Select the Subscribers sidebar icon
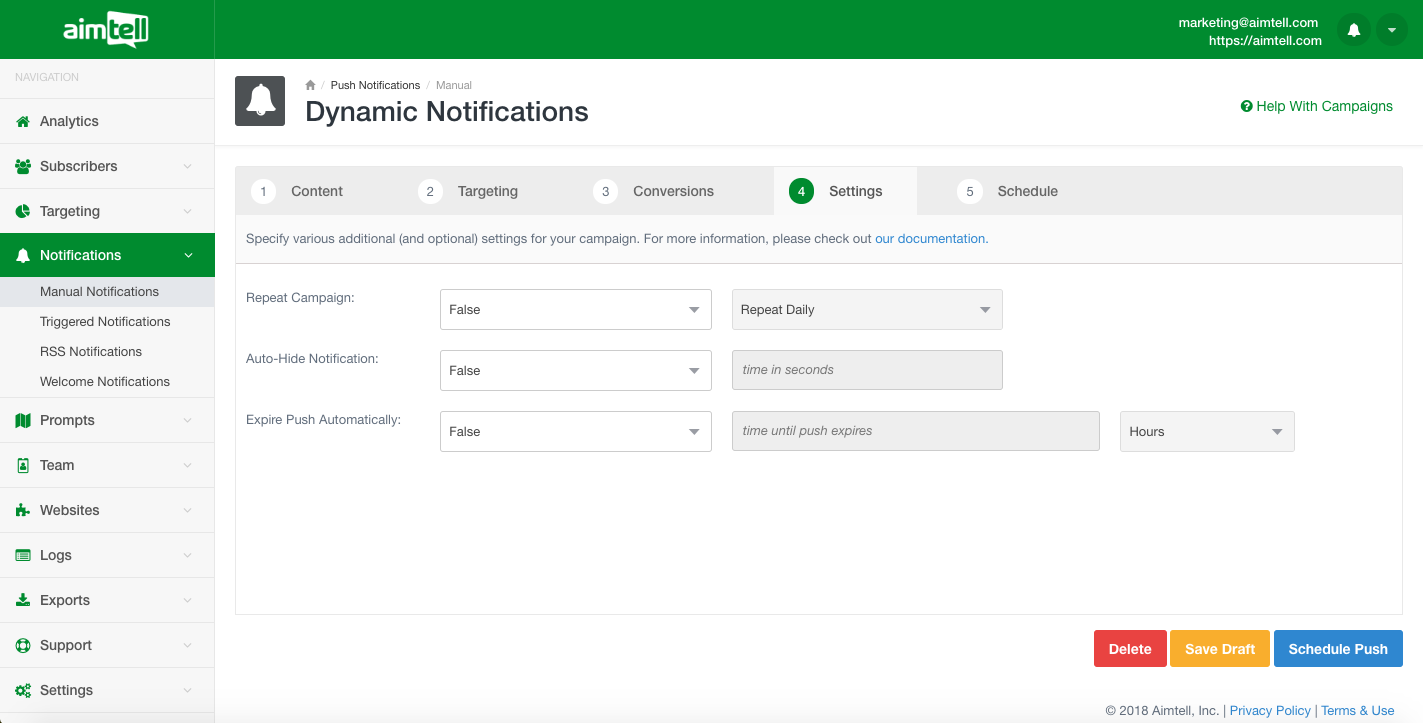Screen dimensions: 1423x723 [x=21, y=166]
